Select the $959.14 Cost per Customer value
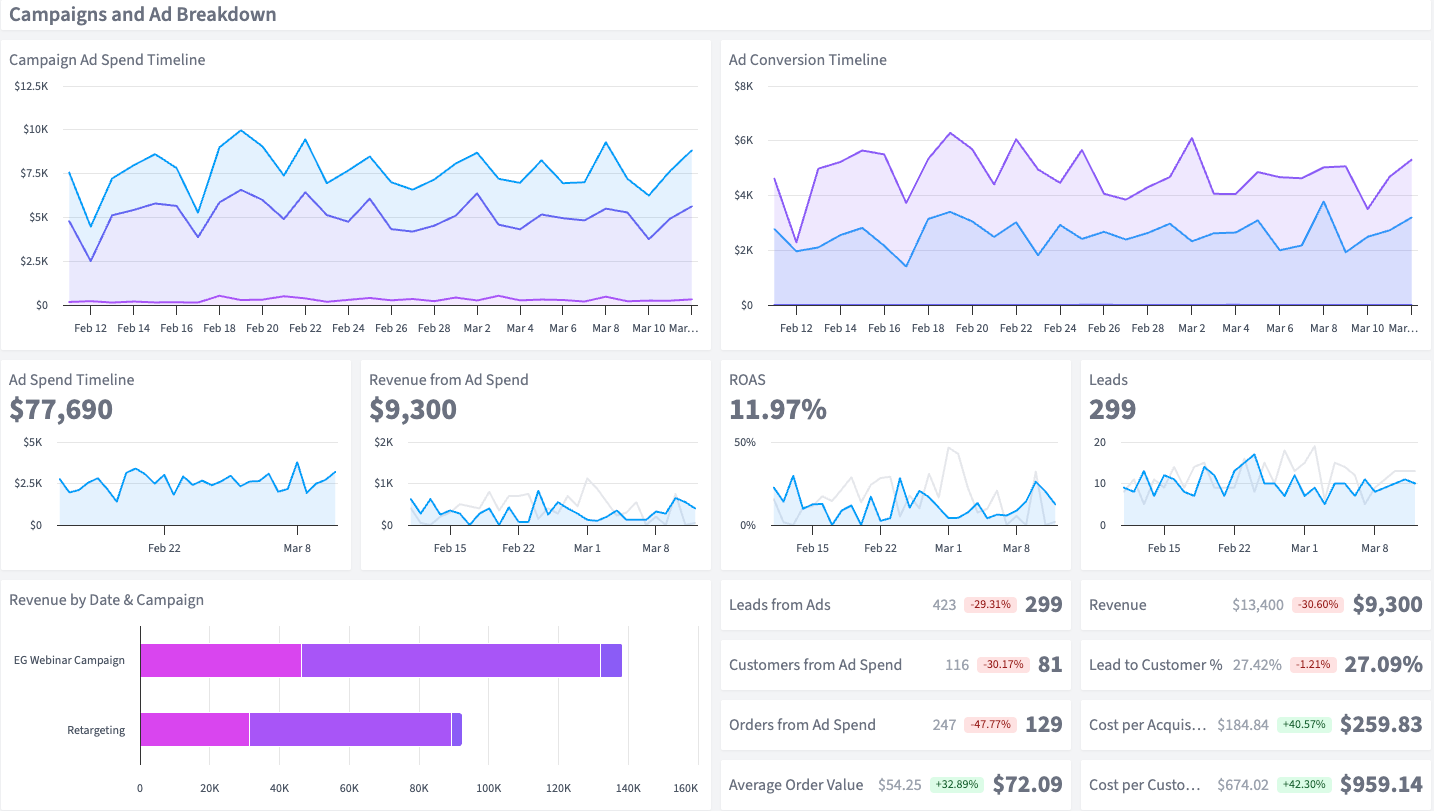This screenshot has height=811, width=1434. pyautogui.click(x=1381, y=784)
